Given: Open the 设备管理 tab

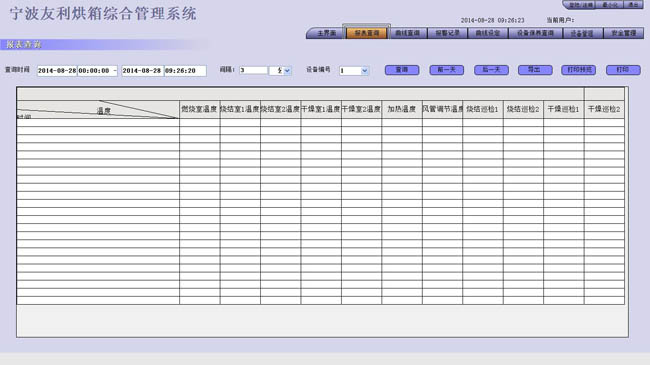Looking at the screenshot, I should point(582,33).
